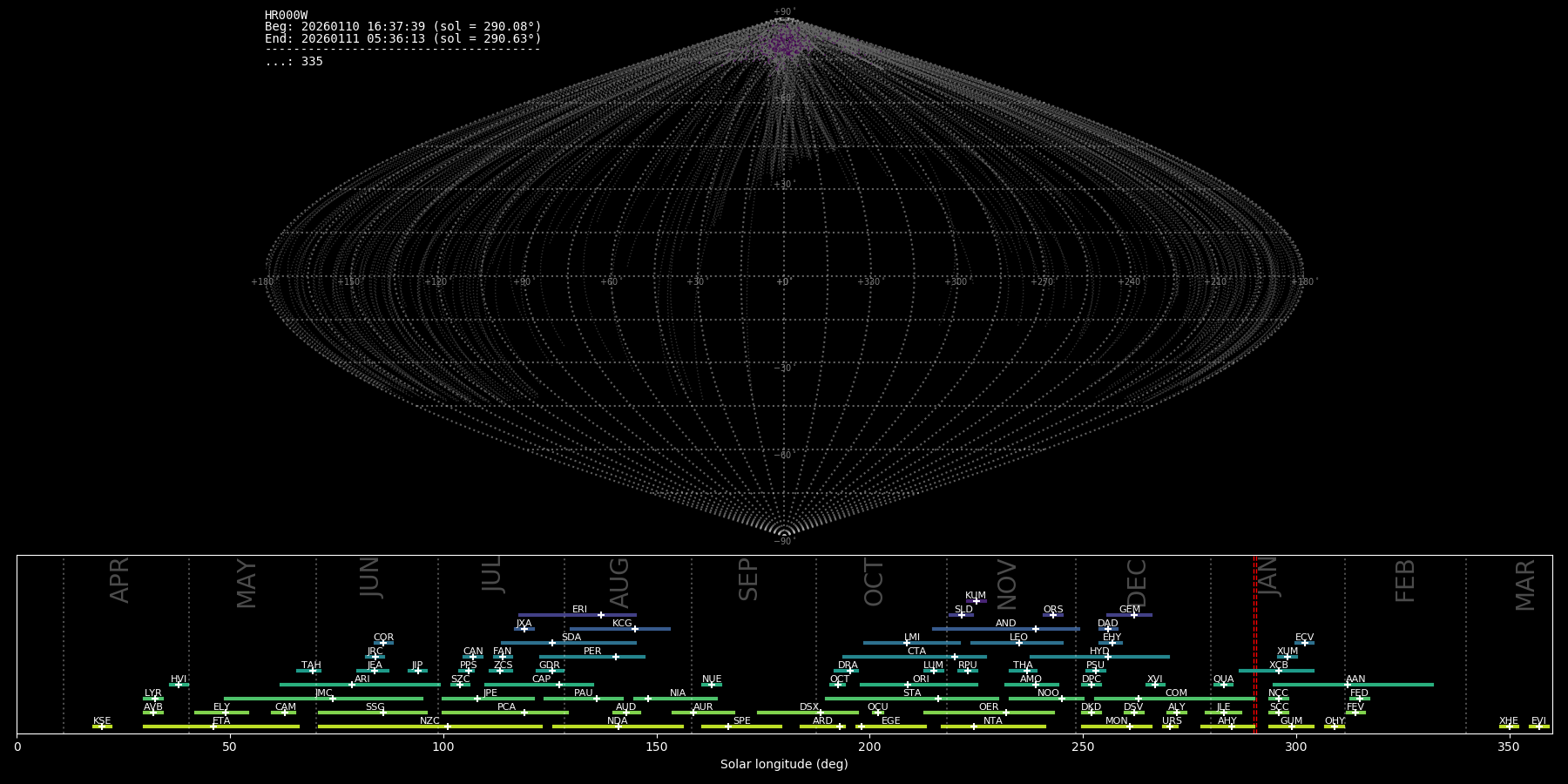Click the purple radiant cluster near north pole
This screenshot has width=1568, height=784.
coord(784,44)
